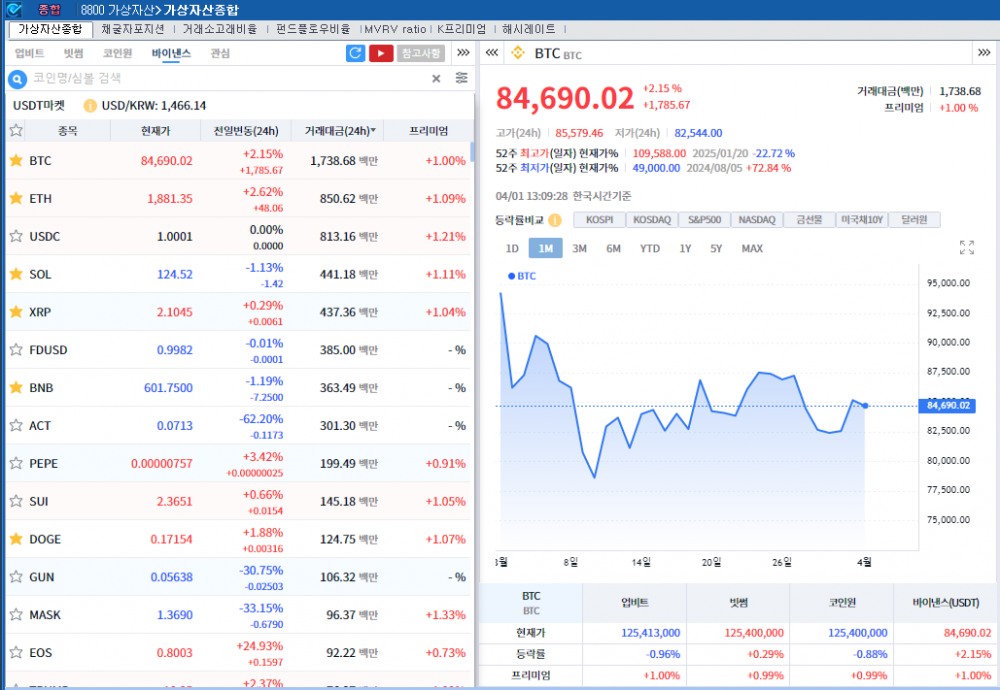Toggle favorite star for USDC
Viewport: 1000px width, 690px height.
pos(16,236)
